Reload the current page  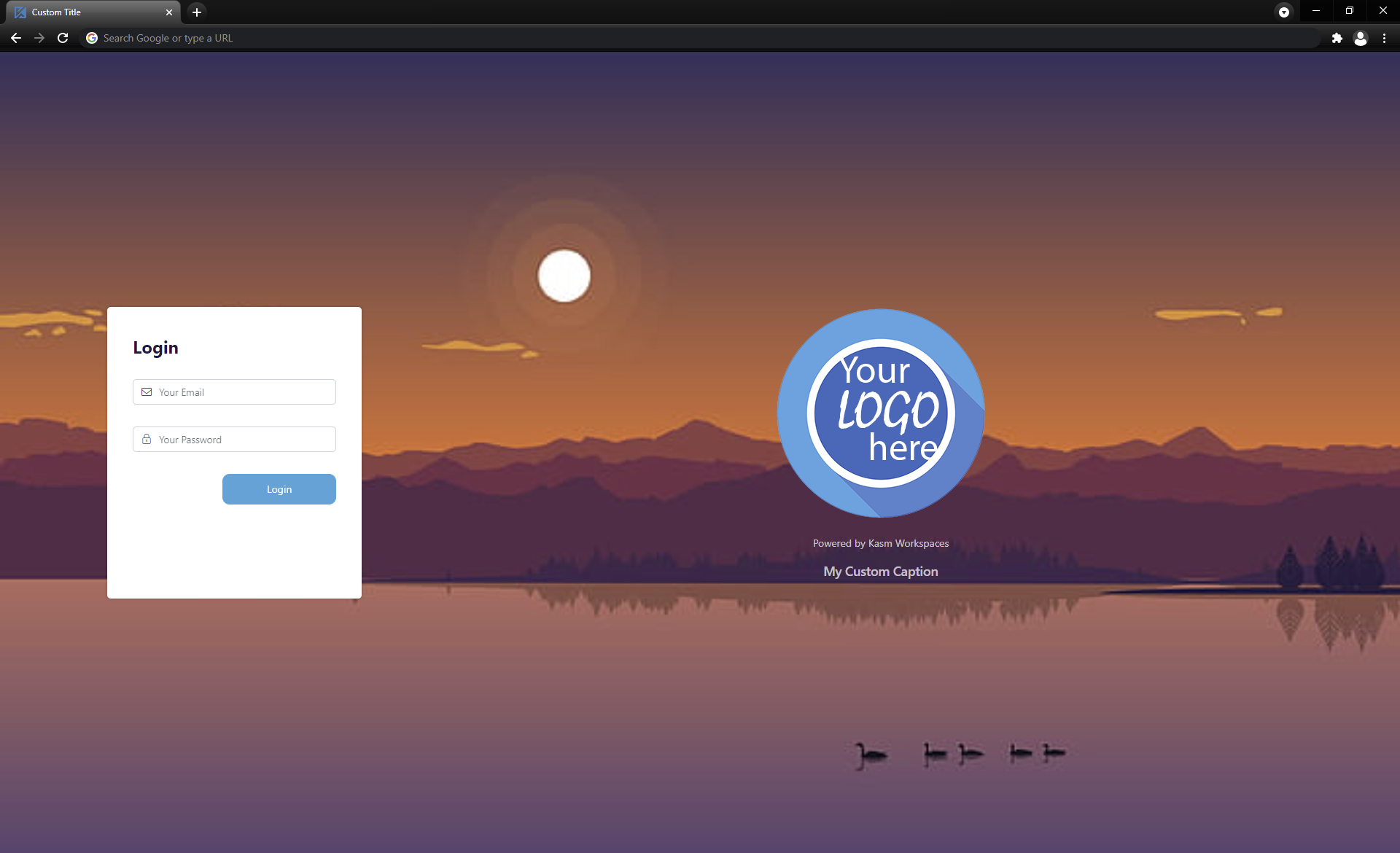click(63, 38)
